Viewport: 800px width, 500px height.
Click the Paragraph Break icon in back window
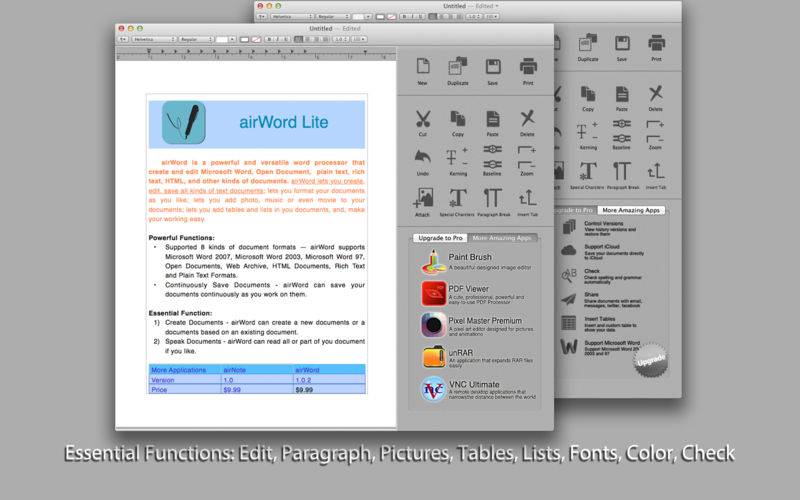pos(621,171)
